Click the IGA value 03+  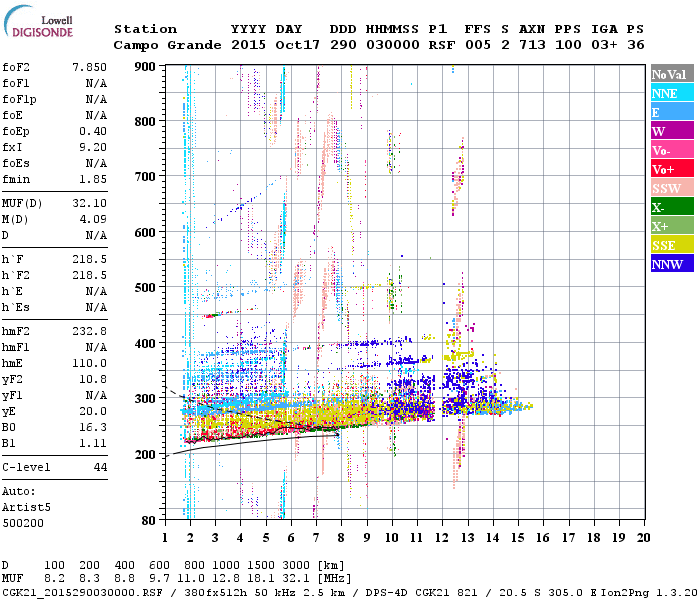604,45
